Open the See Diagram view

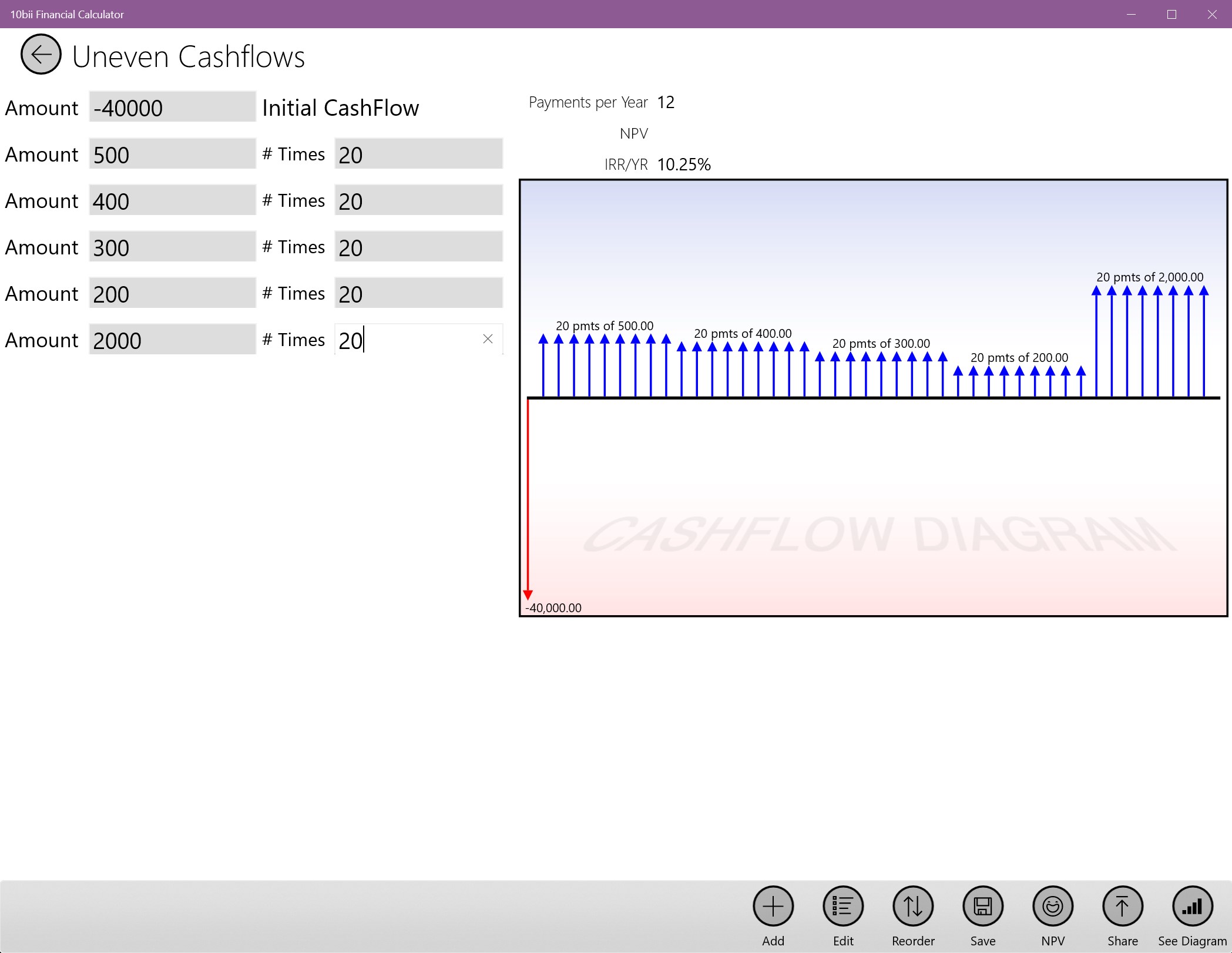1194,907
